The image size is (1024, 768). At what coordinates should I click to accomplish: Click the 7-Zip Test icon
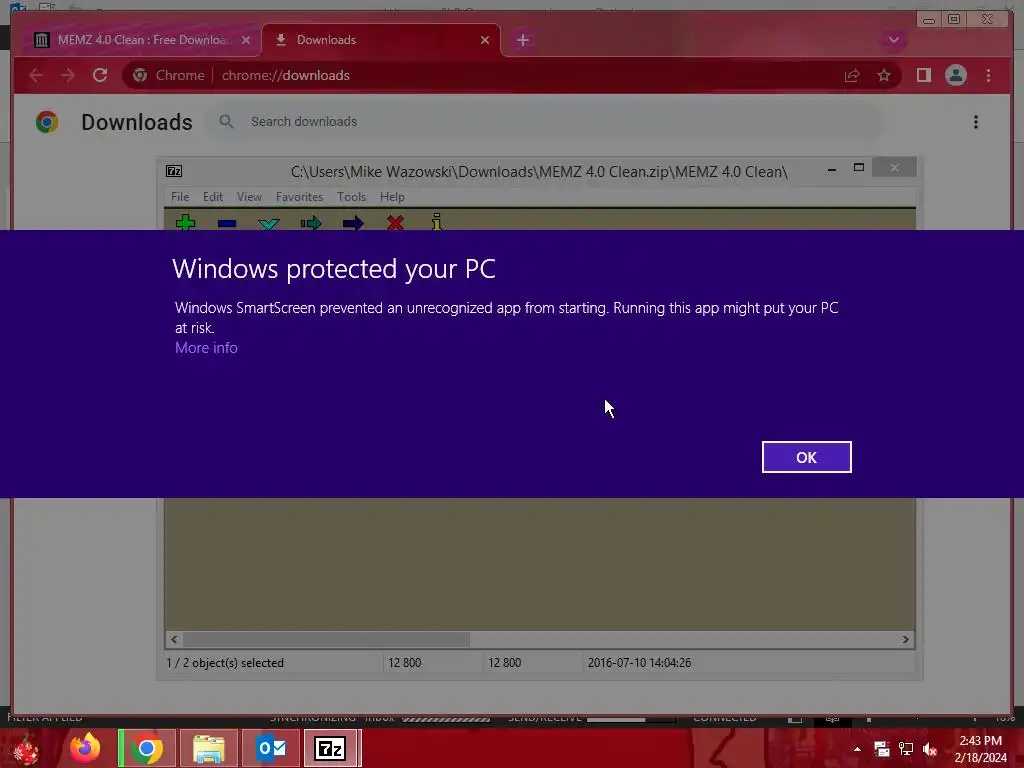268,223
